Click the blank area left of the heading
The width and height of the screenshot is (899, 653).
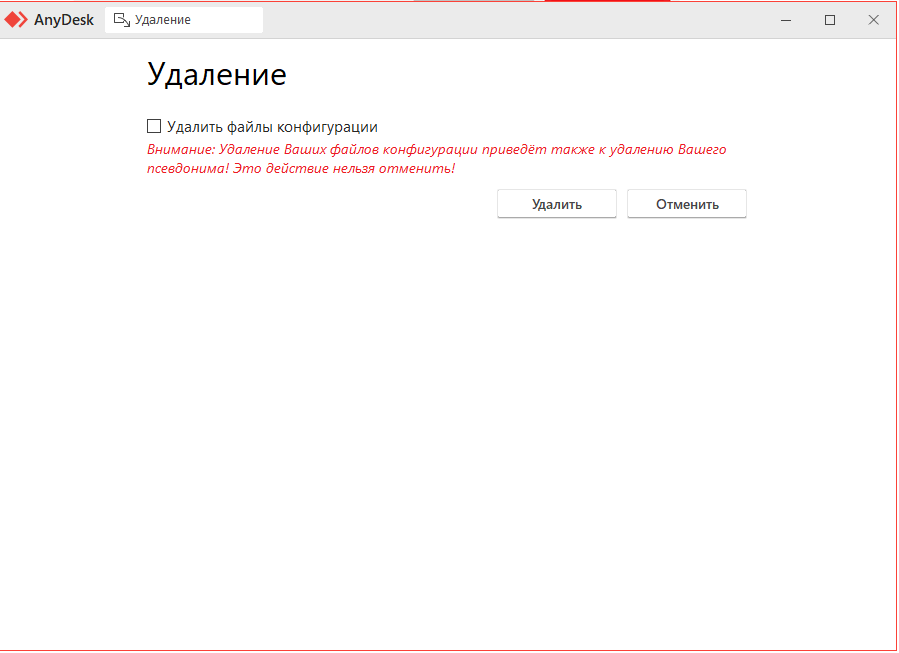[x=70, y=75]
